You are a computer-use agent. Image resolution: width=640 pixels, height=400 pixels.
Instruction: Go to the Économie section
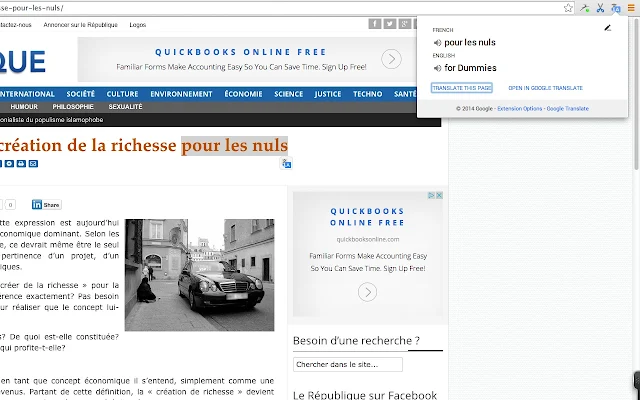(243, 94)
